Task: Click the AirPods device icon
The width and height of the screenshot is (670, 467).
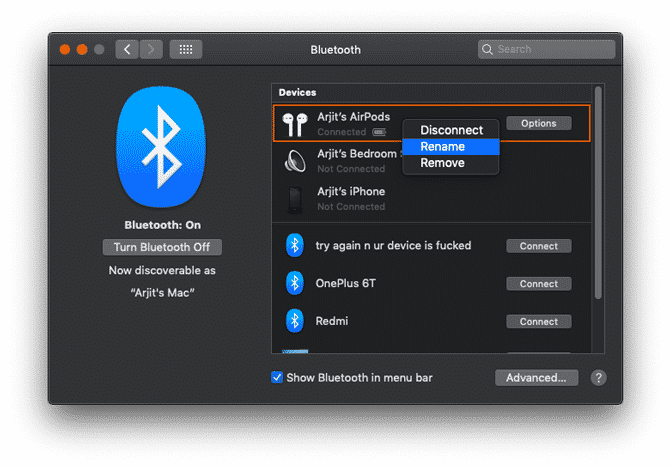Action: pyautogui.click(x=295, y=124)
